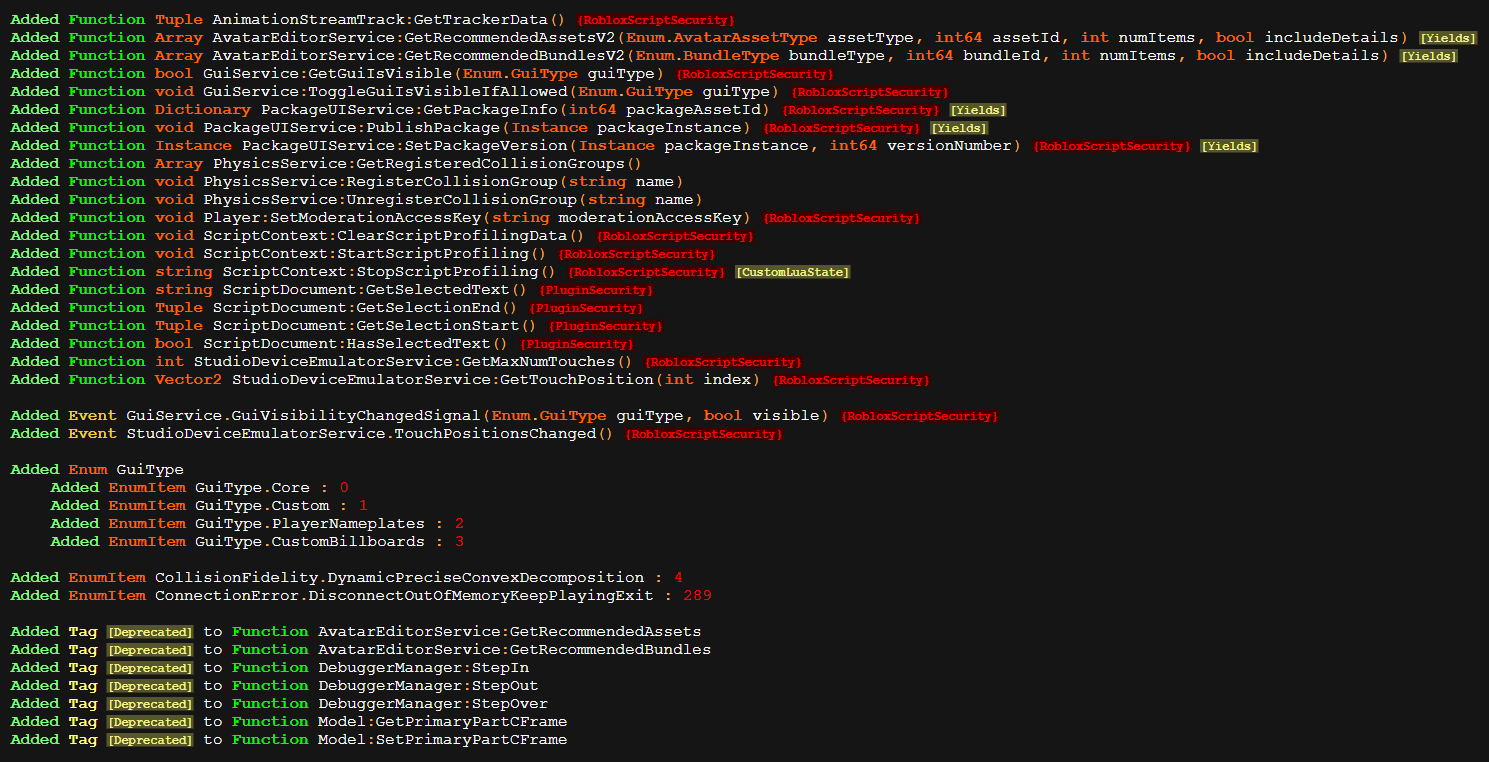
Task: Click ScriptDocument:GetSelectionEnd text
Action: [x=356, y=307]
